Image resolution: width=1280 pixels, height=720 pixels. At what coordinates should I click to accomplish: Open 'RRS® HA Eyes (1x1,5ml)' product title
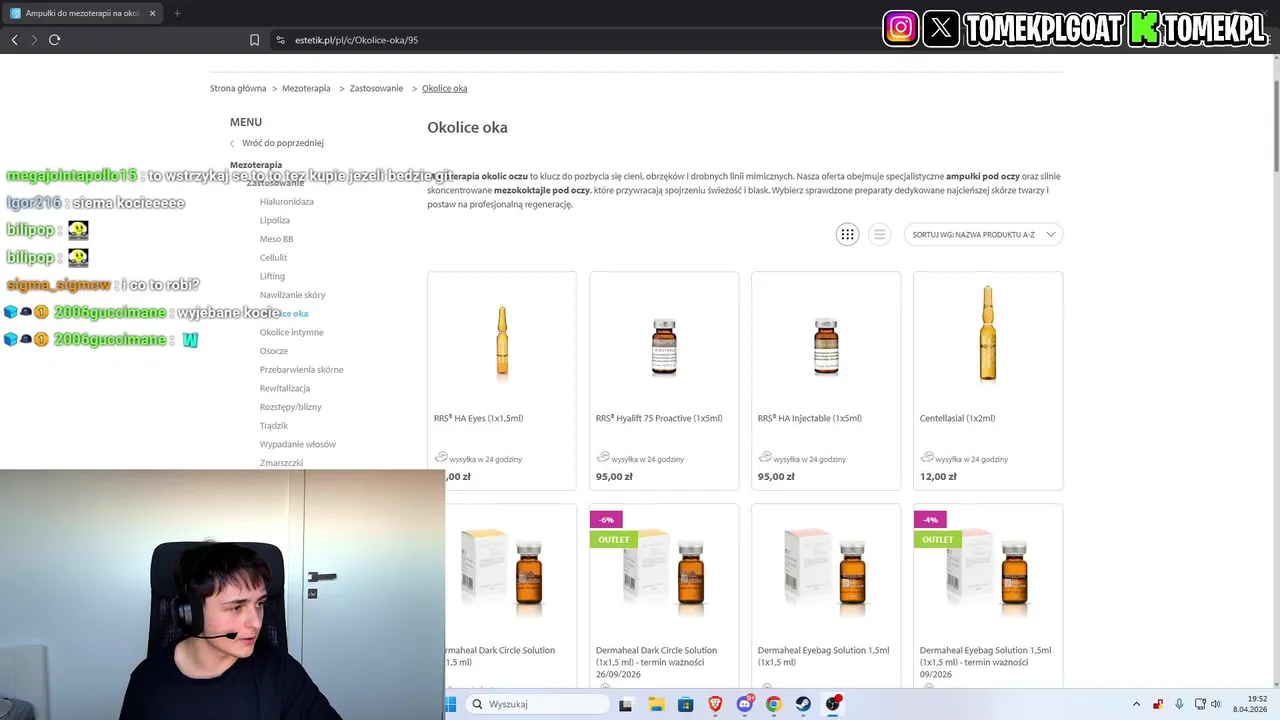(478, 418)
